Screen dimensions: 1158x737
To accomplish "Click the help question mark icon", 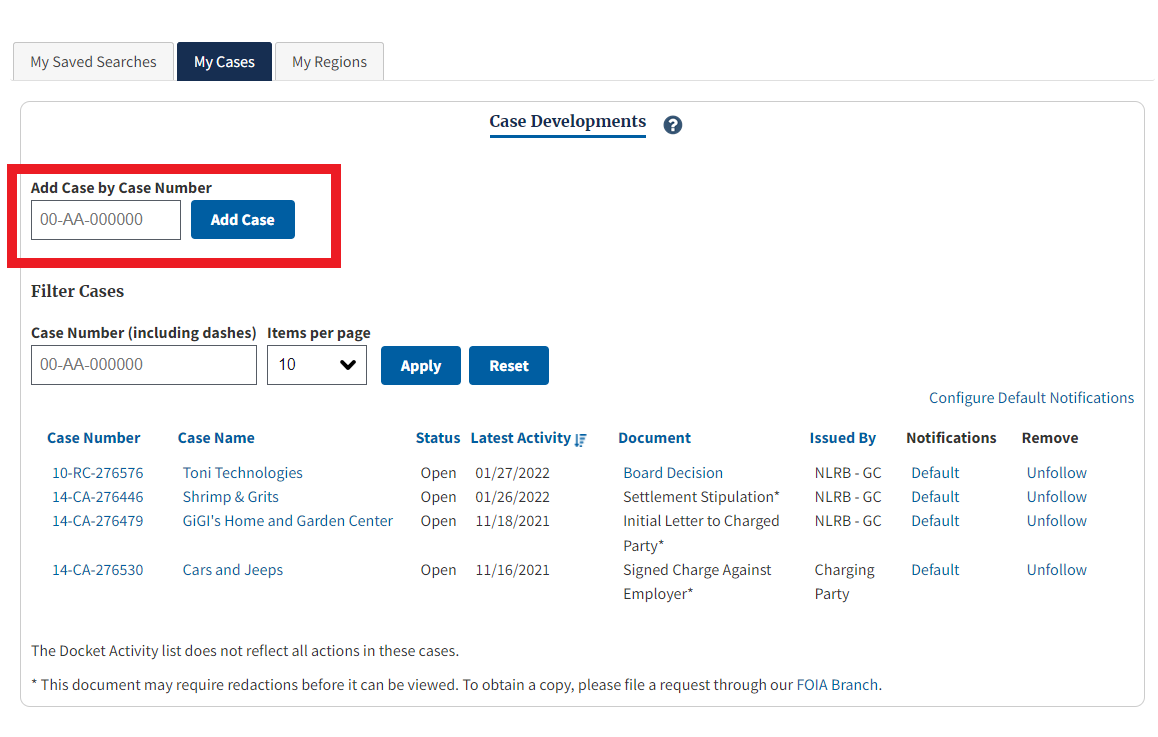I will click(673, 125).
